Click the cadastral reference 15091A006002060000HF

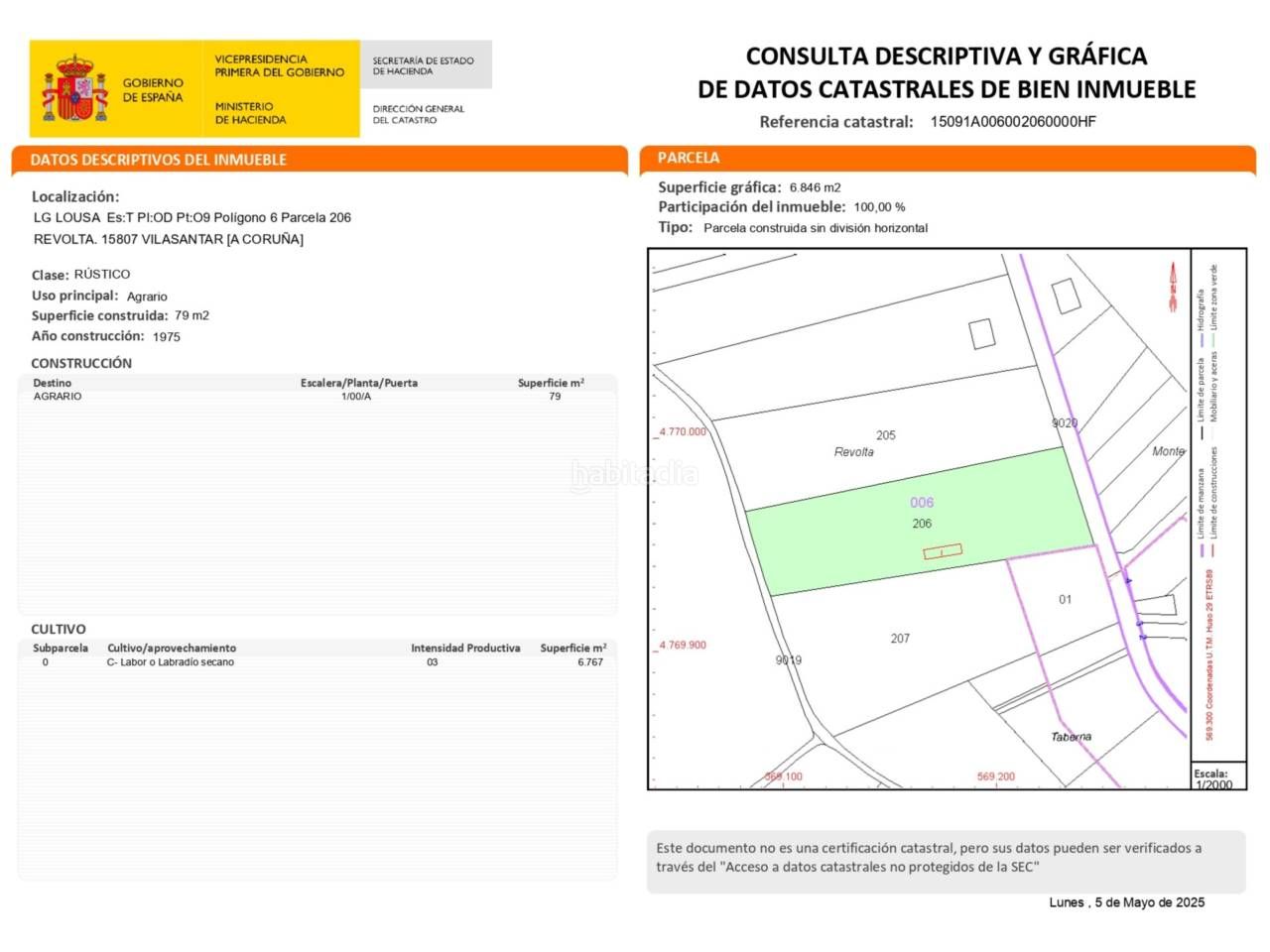tap(1012, 122)
